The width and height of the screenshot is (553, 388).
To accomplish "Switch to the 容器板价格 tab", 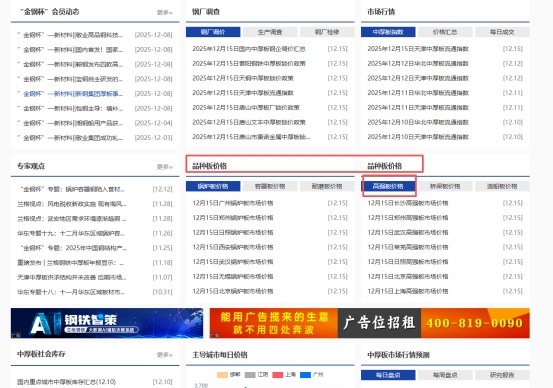I will click(x=270, y=186).
